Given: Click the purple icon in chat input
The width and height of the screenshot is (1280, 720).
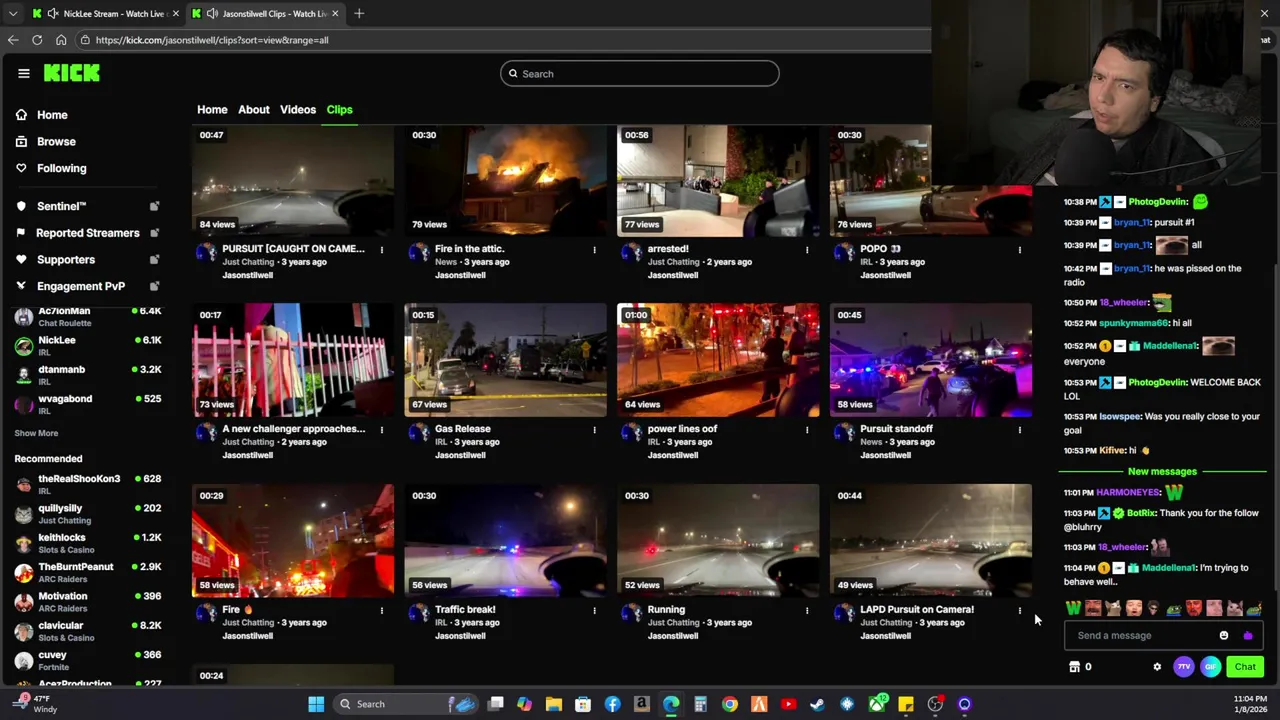Looking at the screenshot, I should click(1247, 635).
